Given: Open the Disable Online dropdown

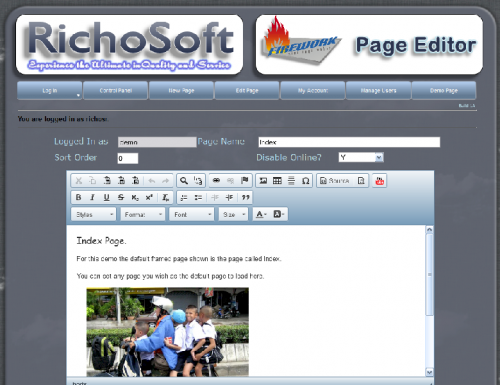Looking at the screenshot, I should point(361,157).
